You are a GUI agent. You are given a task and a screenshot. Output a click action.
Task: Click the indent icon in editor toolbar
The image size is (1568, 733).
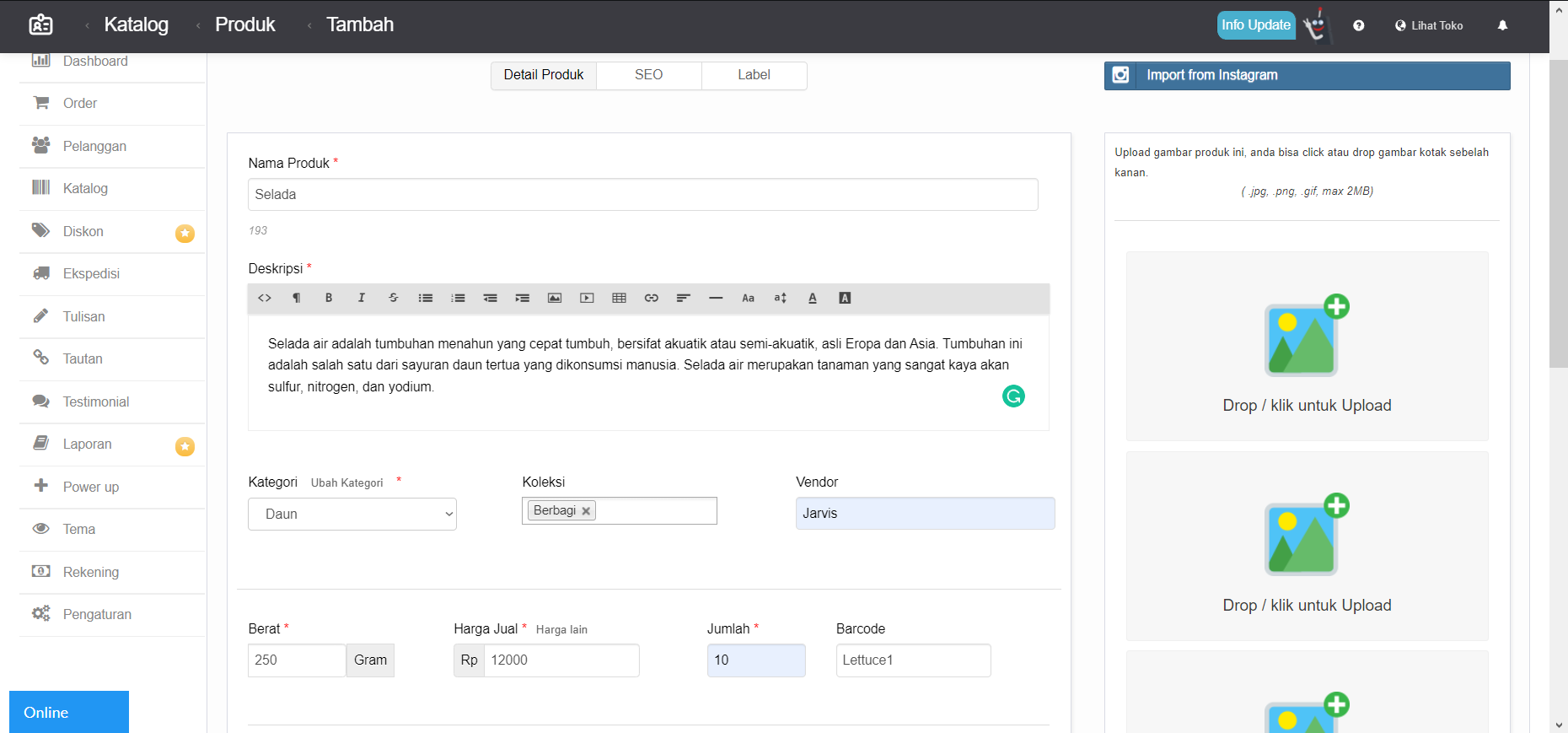[523, 298]
